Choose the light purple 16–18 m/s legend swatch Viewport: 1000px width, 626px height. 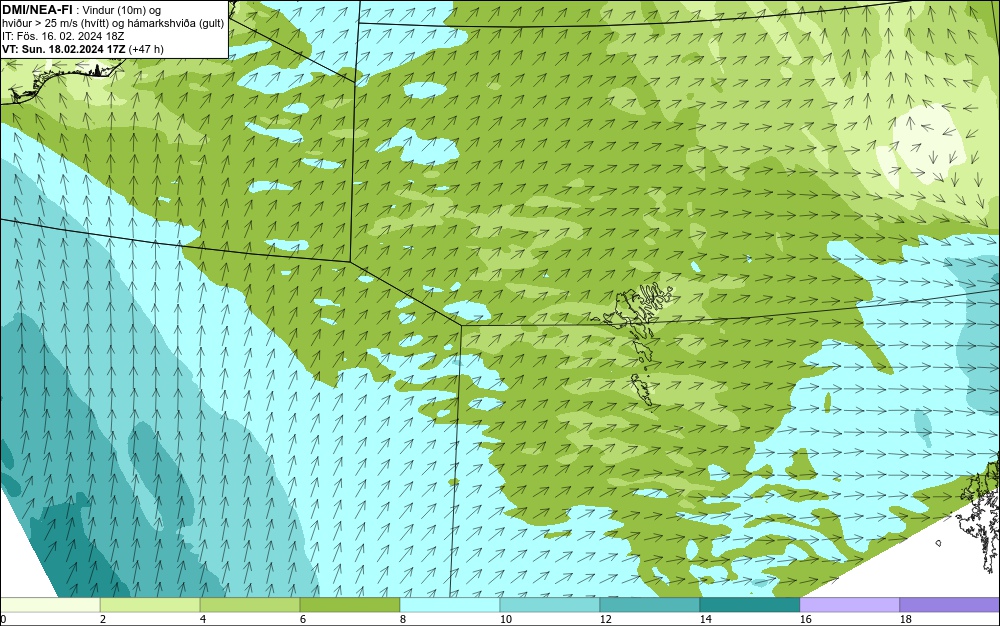[849, 604]
